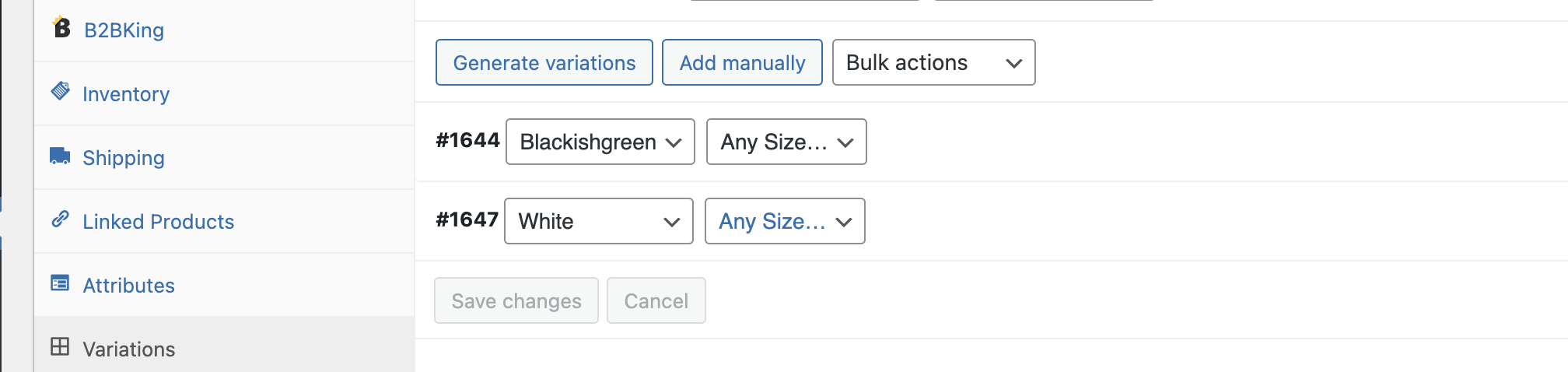Screen dimensions: 1568x372
Task: Open Any Size dropdown for variation #1644
Action: (786, 142)
